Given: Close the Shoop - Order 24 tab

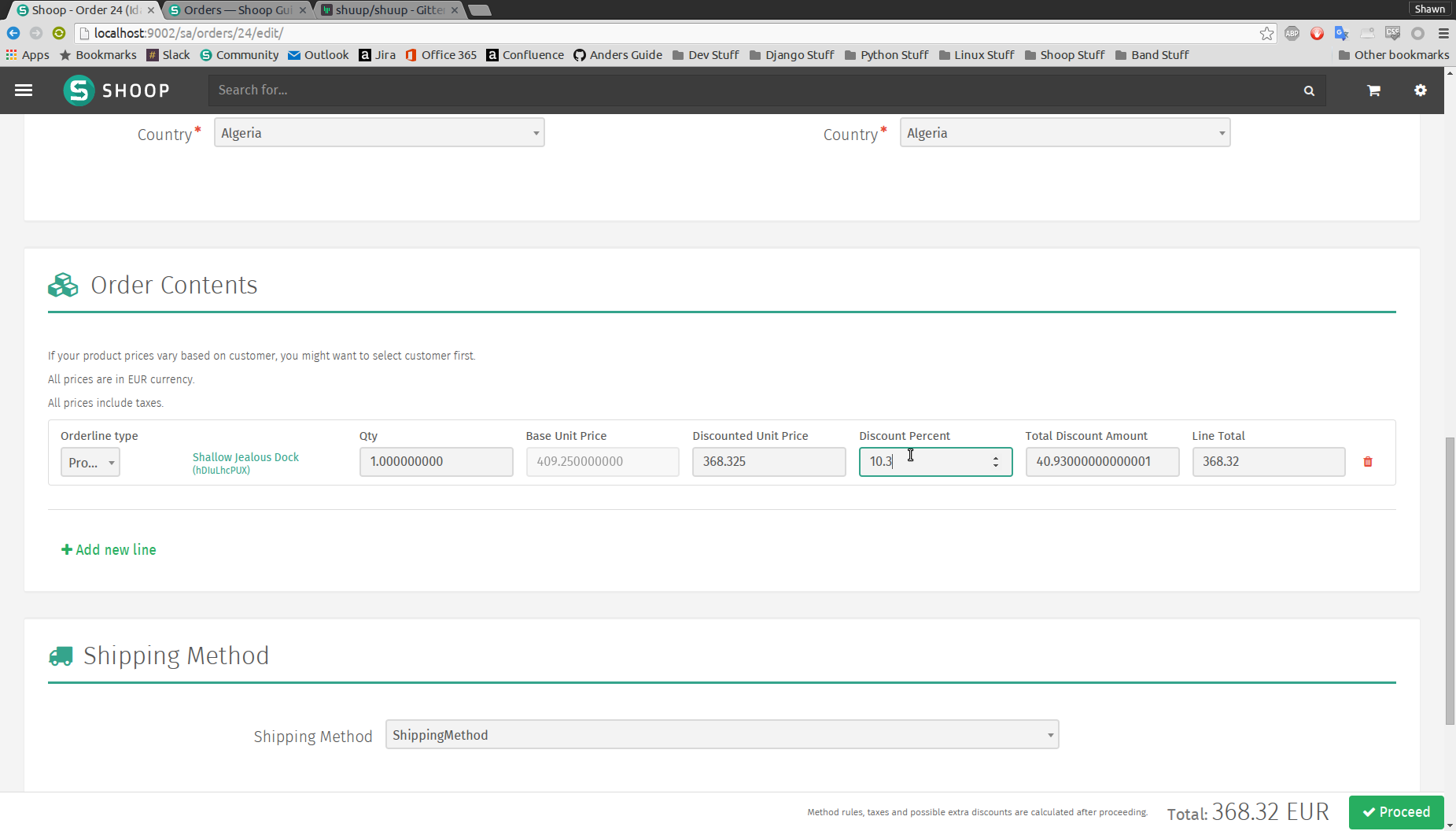Looking at the screenshot, I should tap(151, 10).
